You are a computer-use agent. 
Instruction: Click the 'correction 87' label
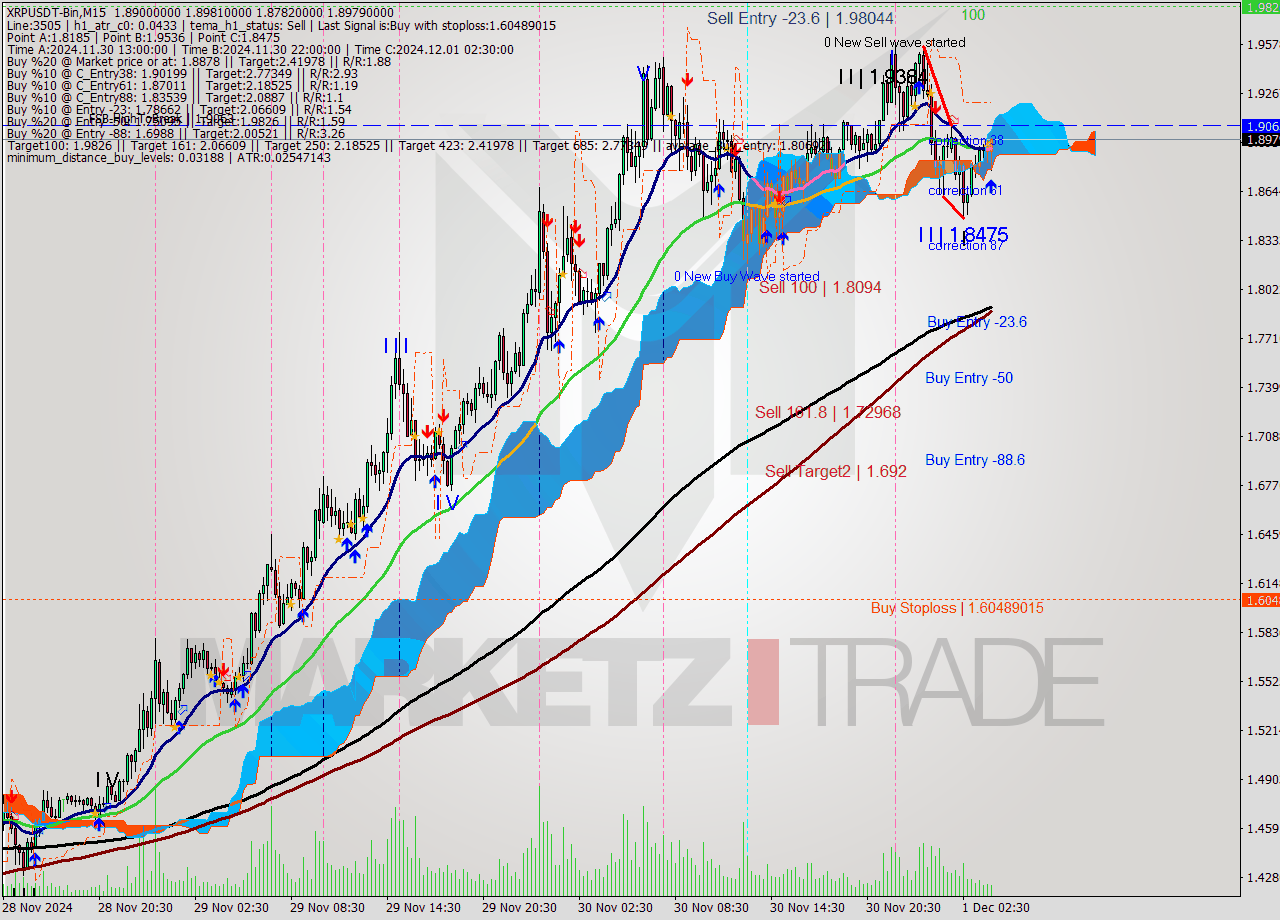pyautogui.click(x=965, y=246)
